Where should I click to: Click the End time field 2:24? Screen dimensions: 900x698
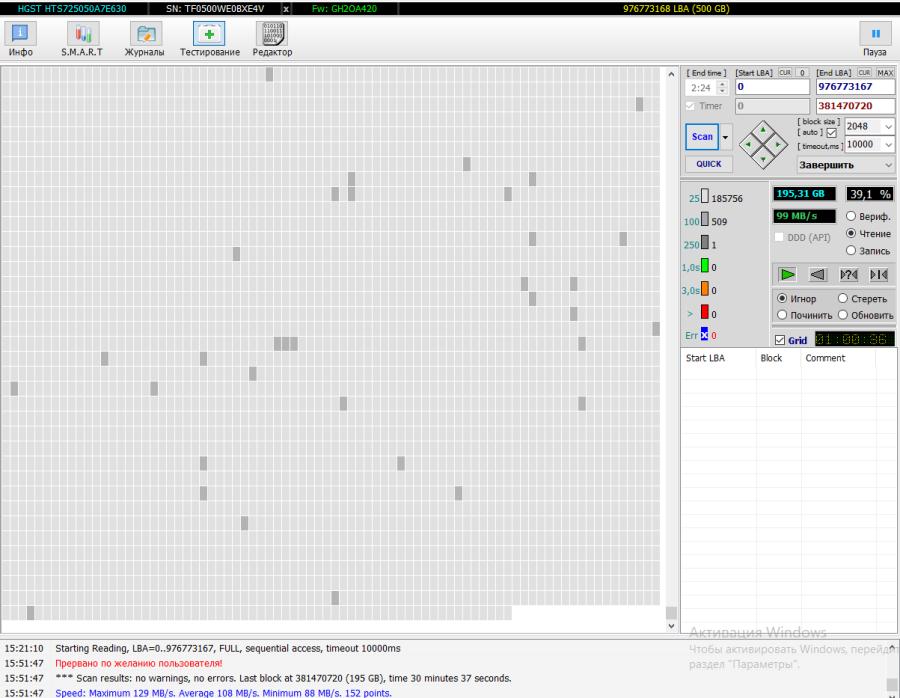pos(701,87)
